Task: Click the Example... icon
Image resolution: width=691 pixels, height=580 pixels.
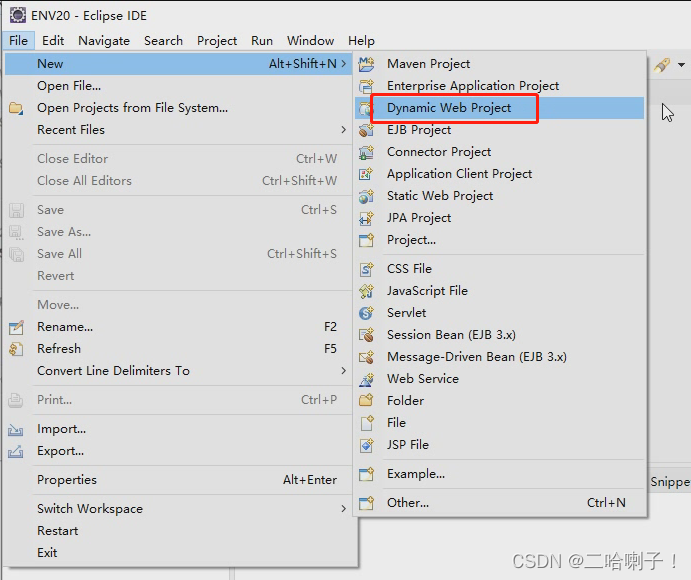Action: [x=366, y=474]
